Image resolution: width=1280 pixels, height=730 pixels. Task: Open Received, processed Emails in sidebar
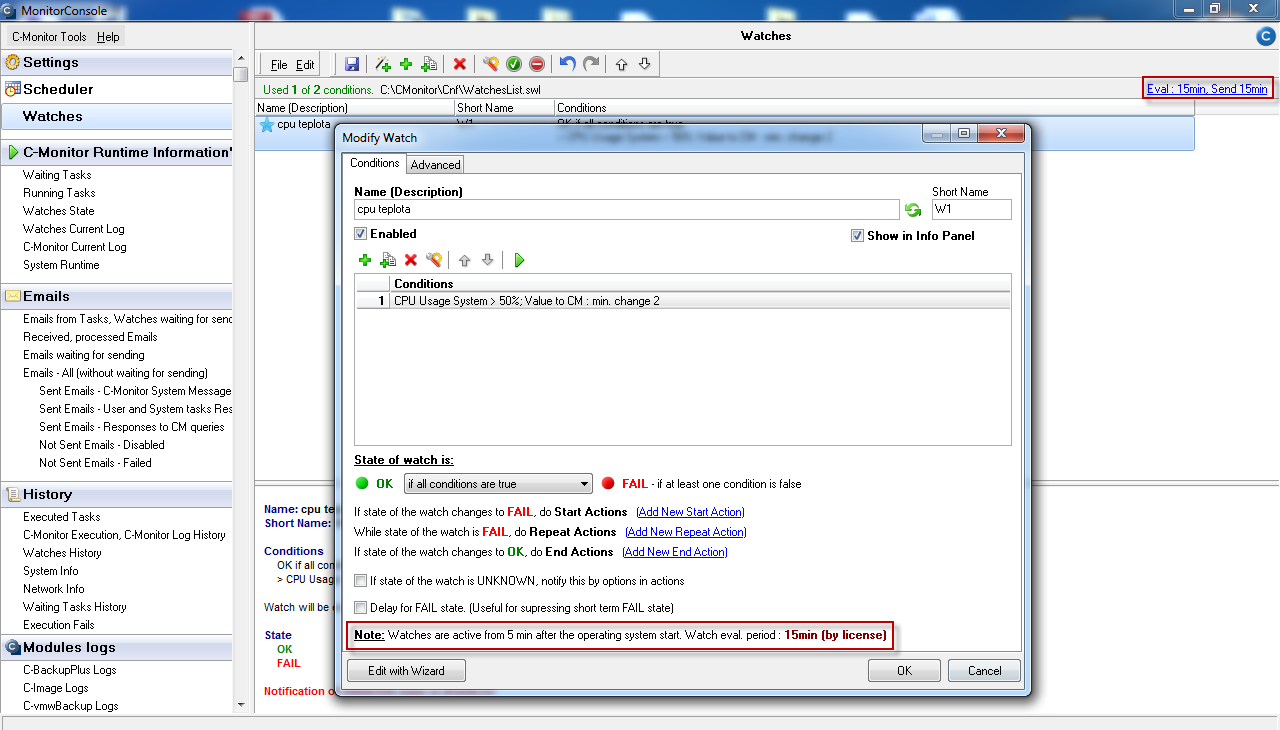[90, 337]
